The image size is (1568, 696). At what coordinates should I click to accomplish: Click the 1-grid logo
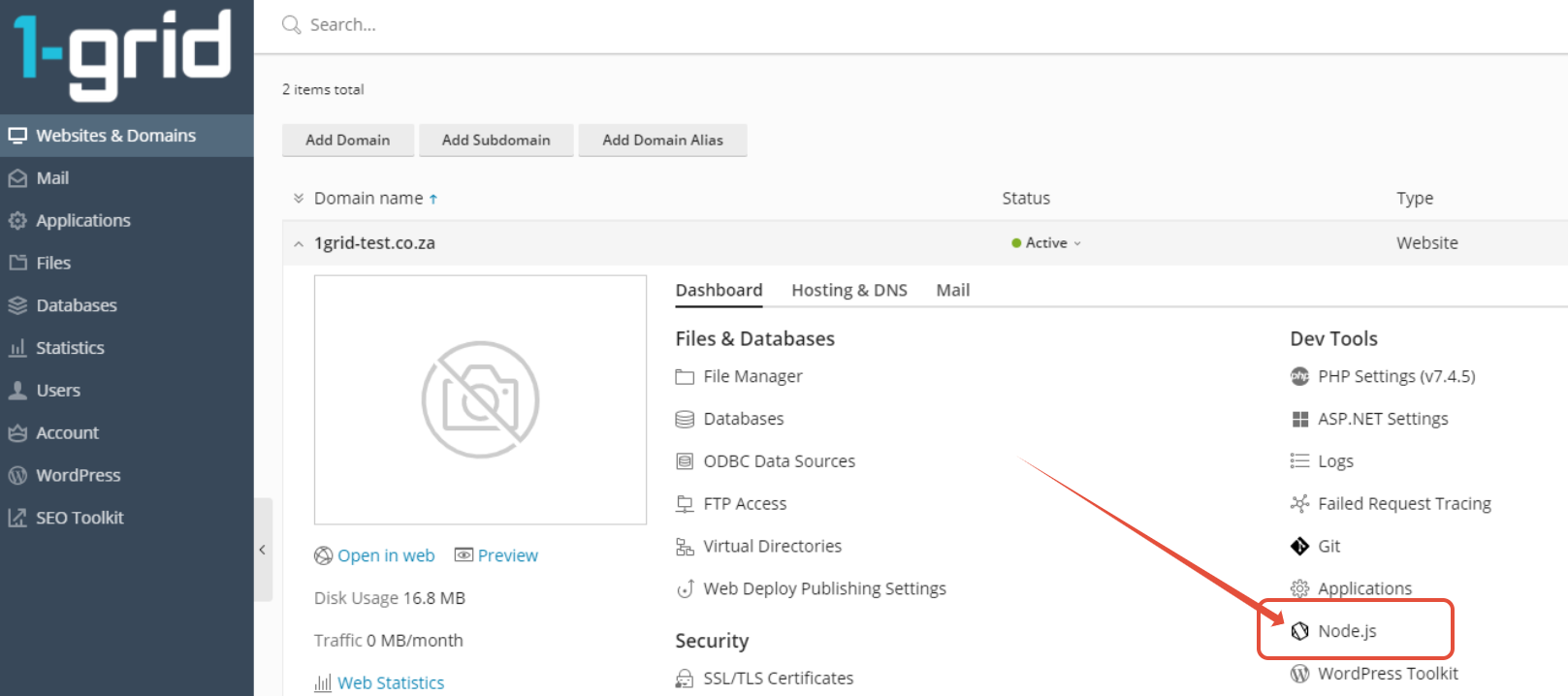click(x=122, y=54)
